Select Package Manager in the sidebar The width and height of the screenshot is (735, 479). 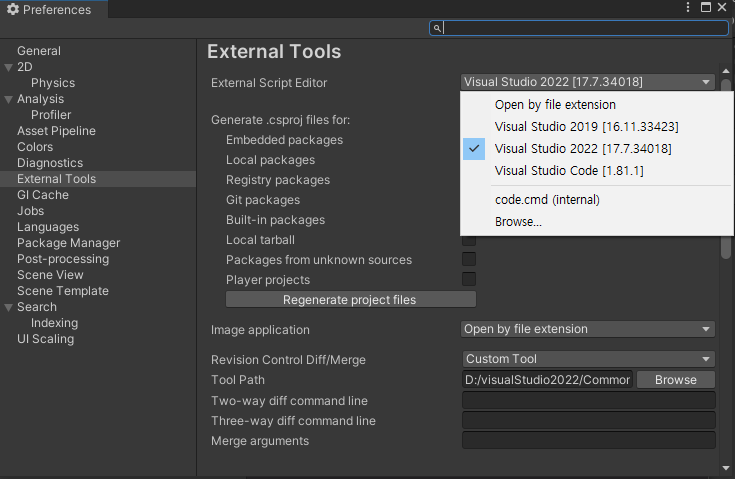[68, 243]
